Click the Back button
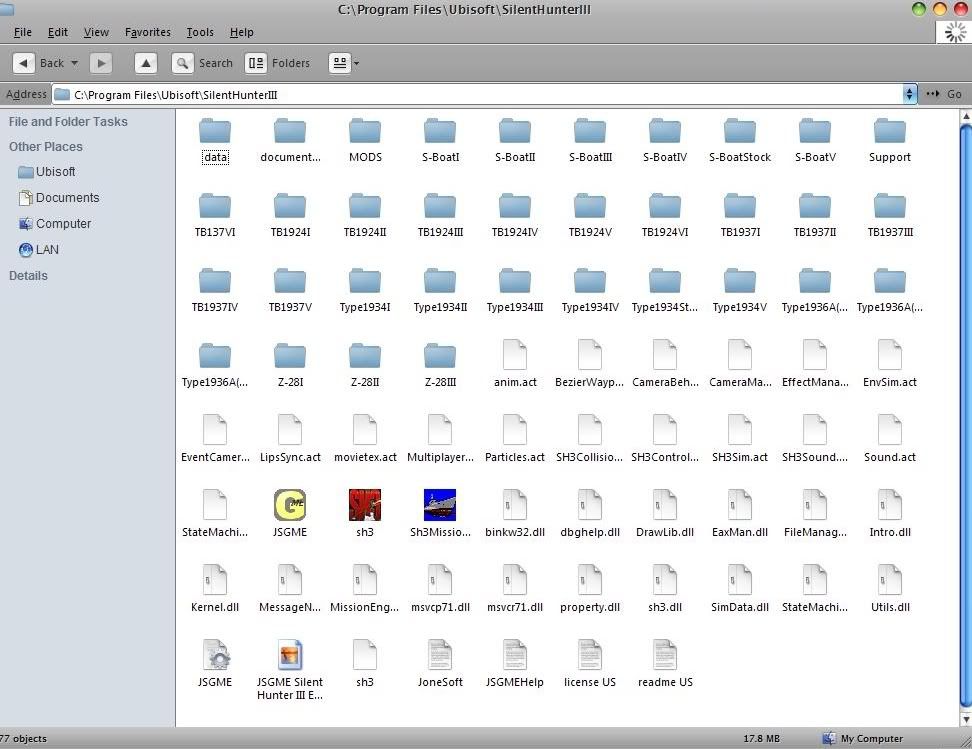This screenshot has height=749, width=972. [40, 63]
